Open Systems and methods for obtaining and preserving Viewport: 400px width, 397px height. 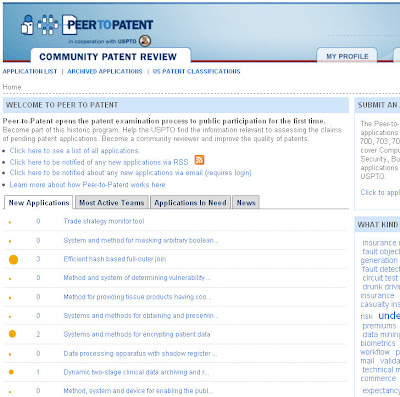[x=141, y=315]
